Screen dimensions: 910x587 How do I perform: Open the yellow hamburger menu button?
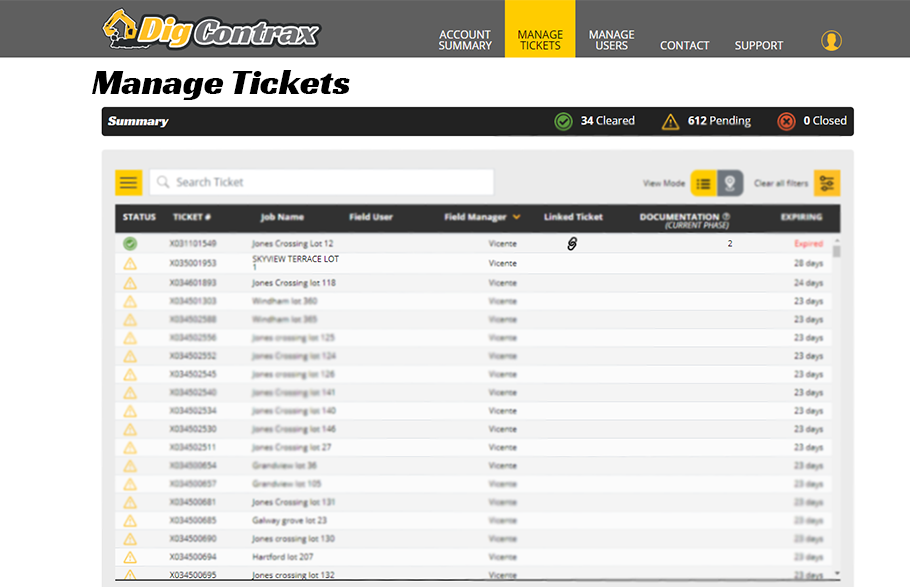point(128,182)
